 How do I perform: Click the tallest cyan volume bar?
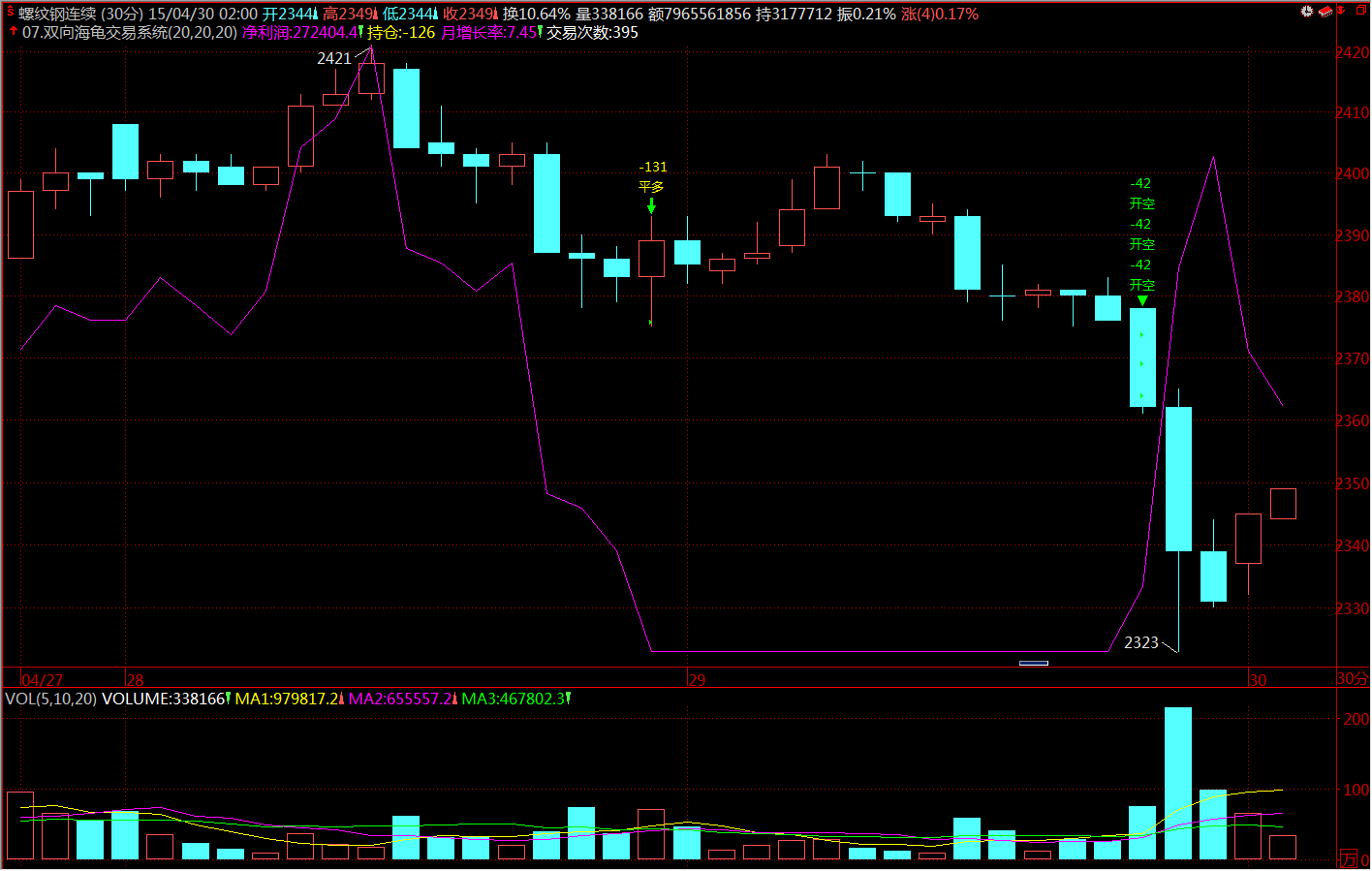pos(1178,783)
